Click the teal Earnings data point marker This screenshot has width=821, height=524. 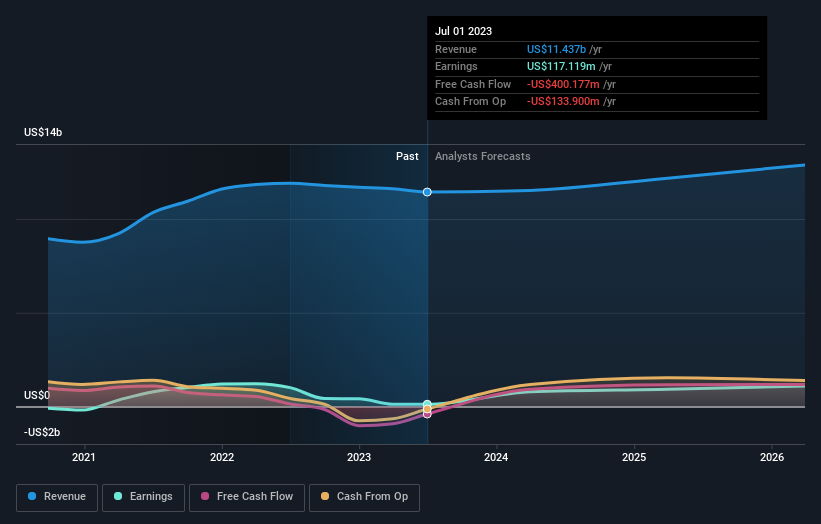(x=427, y=404)
